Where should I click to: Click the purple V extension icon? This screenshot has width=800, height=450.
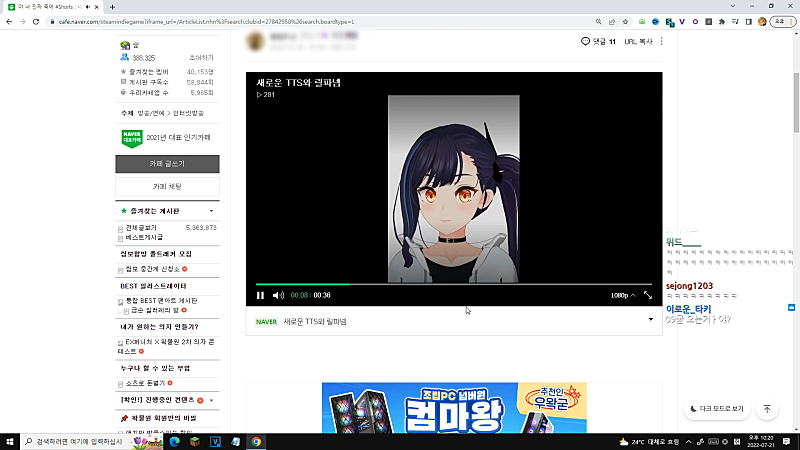(682, 22)
